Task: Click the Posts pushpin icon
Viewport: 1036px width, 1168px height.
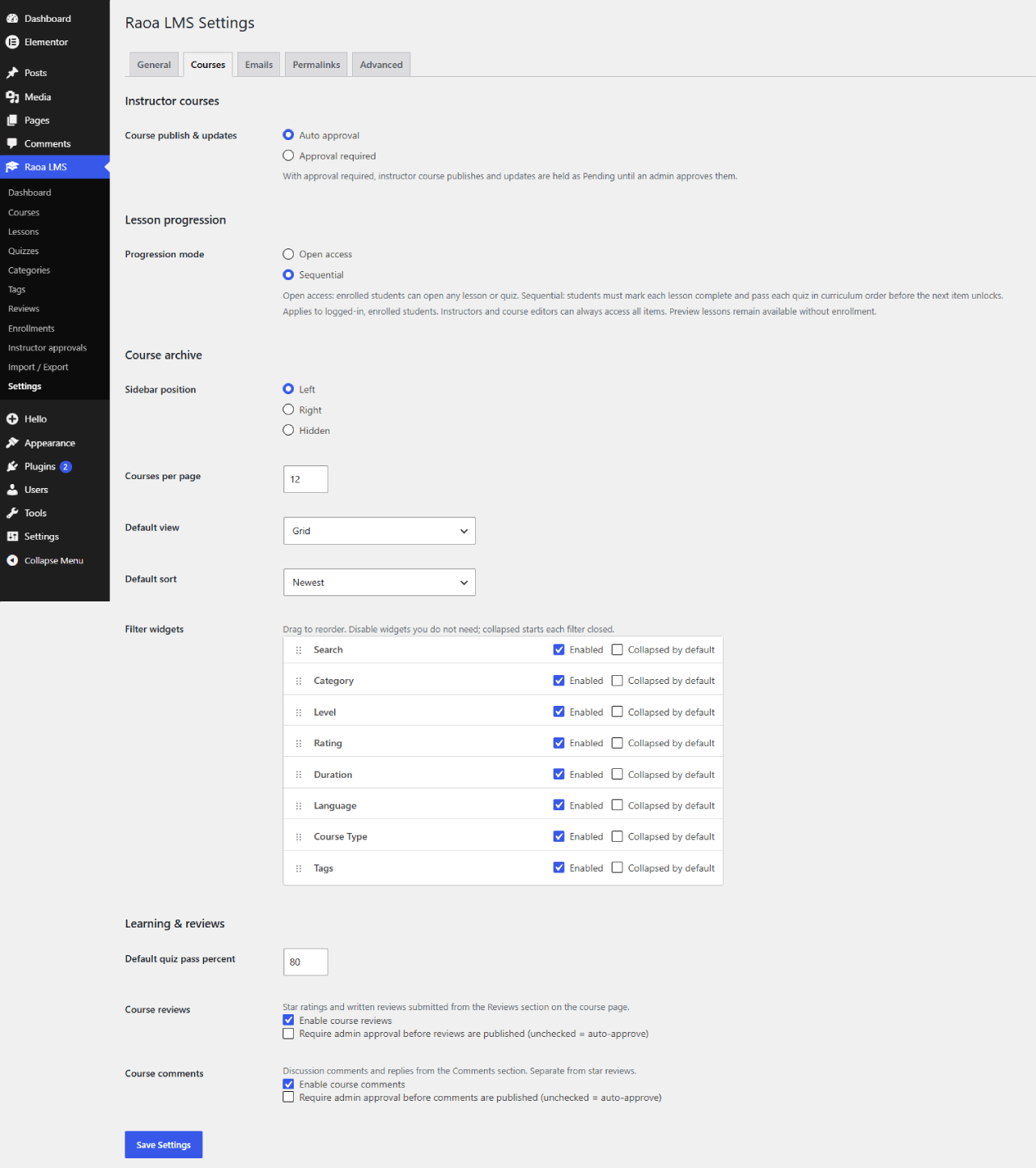Action: pyautogui.click(x=12, y=73)
